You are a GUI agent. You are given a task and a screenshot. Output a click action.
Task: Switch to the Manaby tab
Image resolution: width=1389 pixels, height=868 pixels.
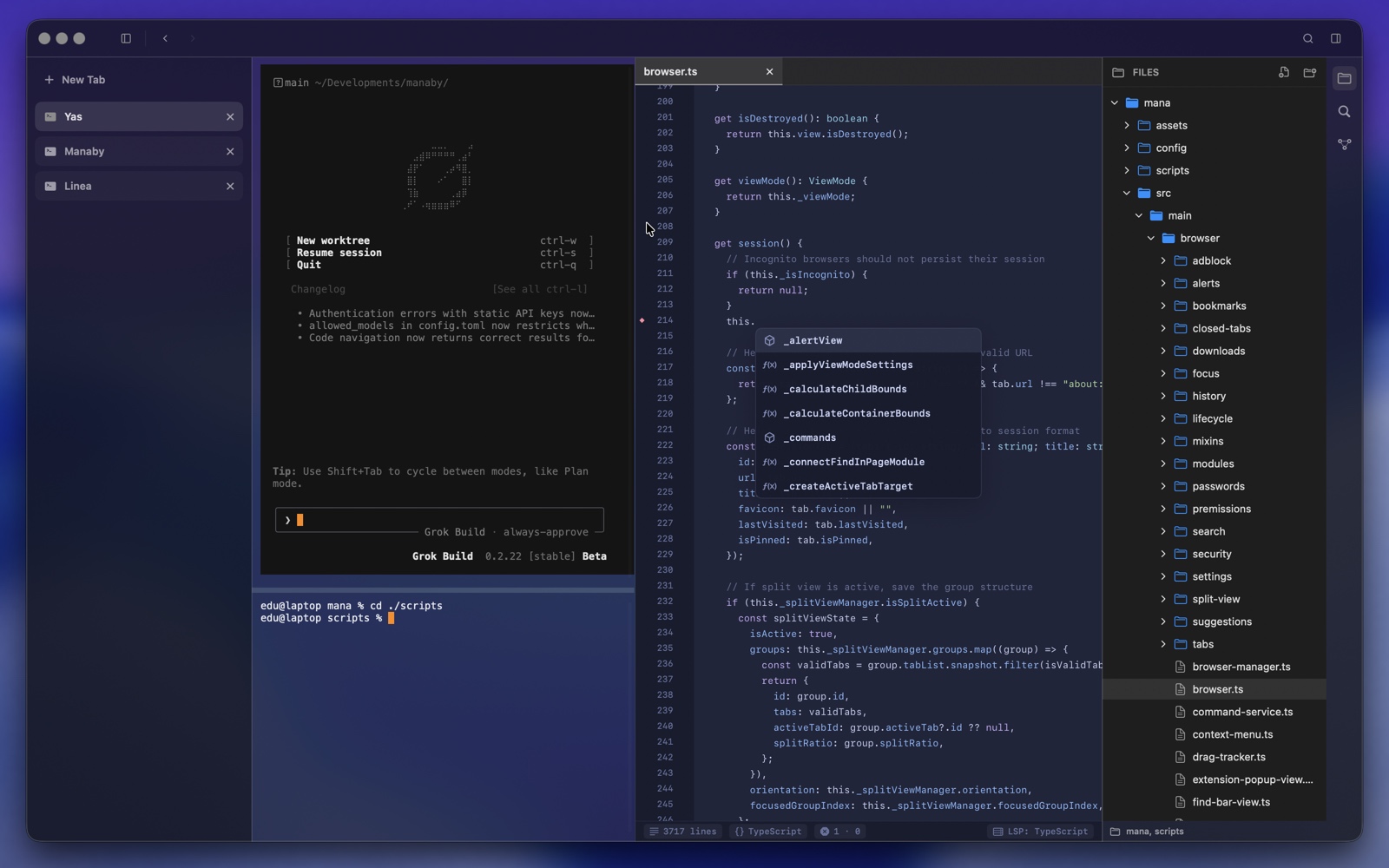[x=139, y=151]
